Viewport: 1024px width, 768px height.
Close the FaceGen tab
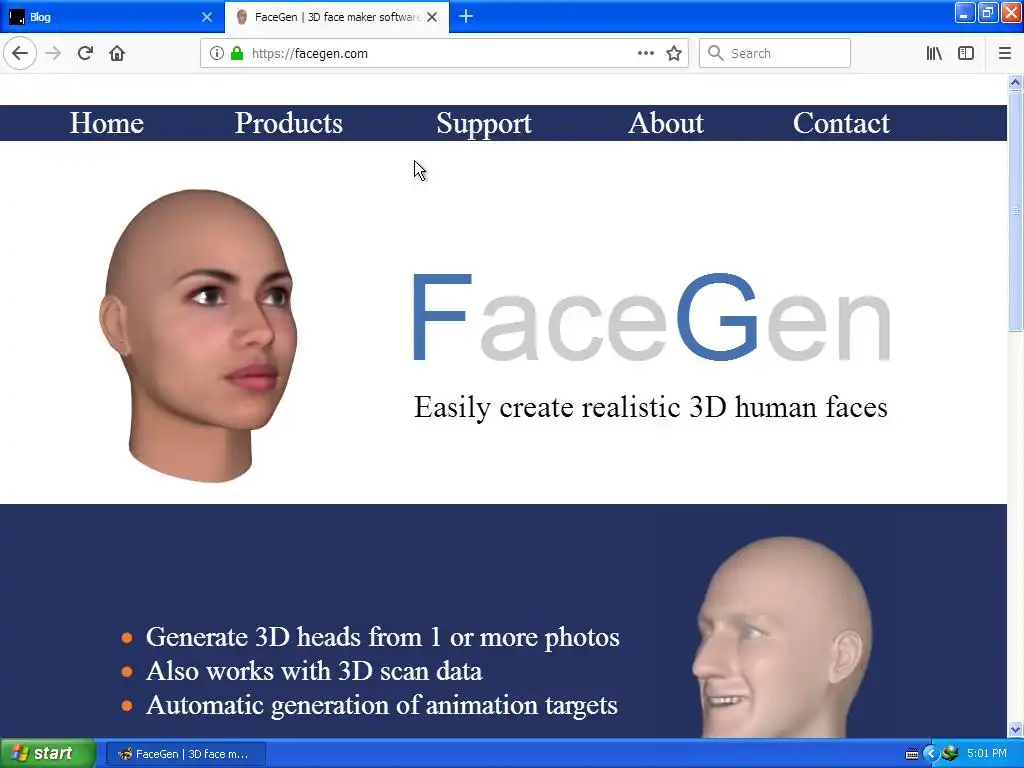click(x=432, y=17)
